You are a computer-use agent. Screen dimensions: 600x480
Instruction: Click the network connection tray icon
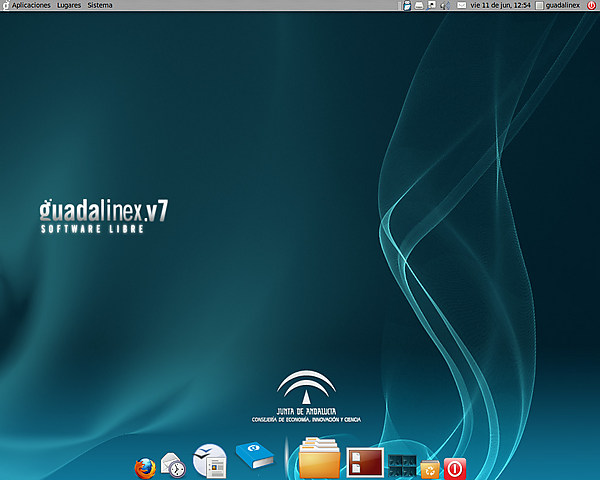click(x=432, y=5)
